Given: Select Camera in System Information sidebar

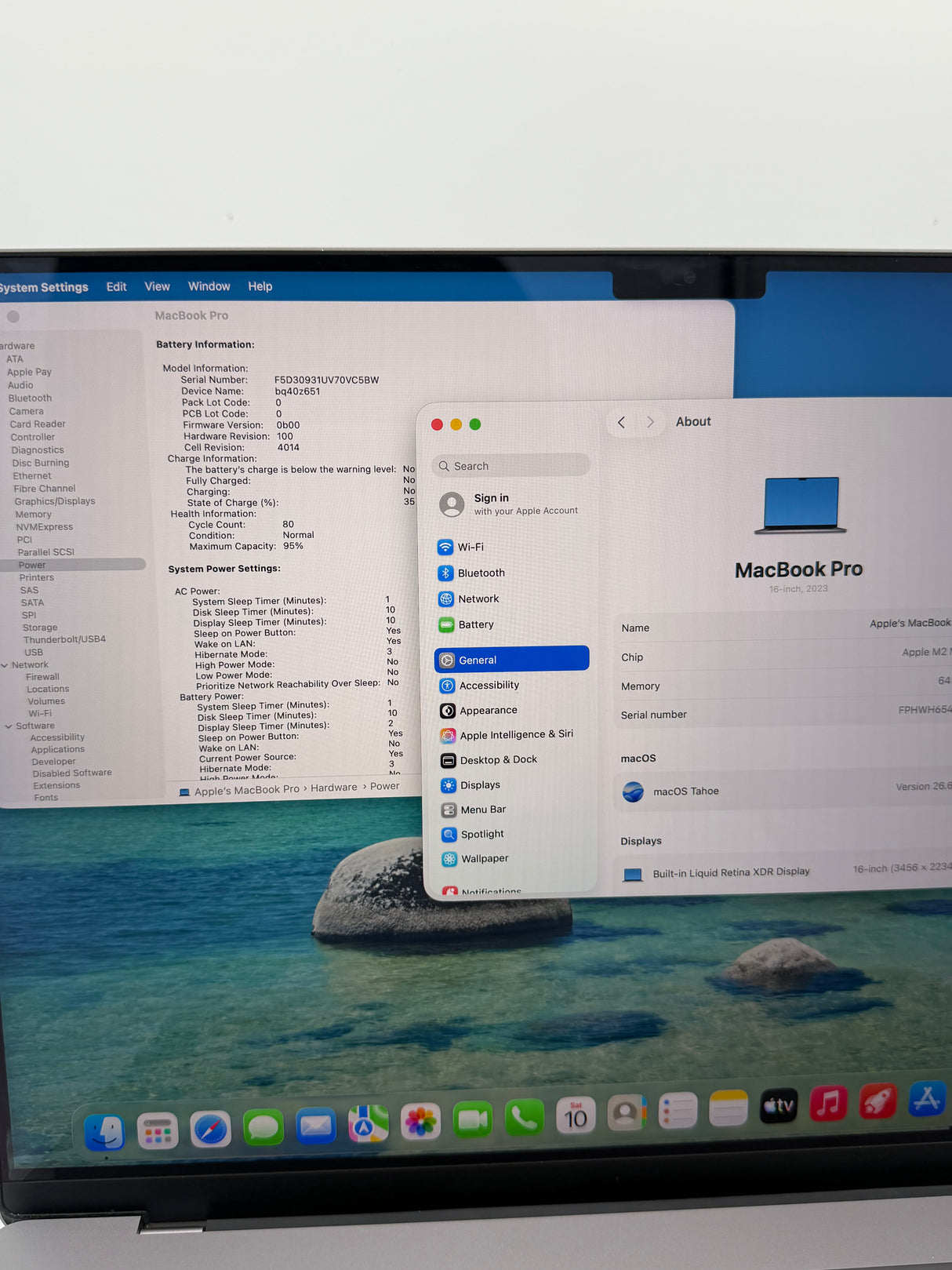Looking at the screenshot, I should coord(26,411).
